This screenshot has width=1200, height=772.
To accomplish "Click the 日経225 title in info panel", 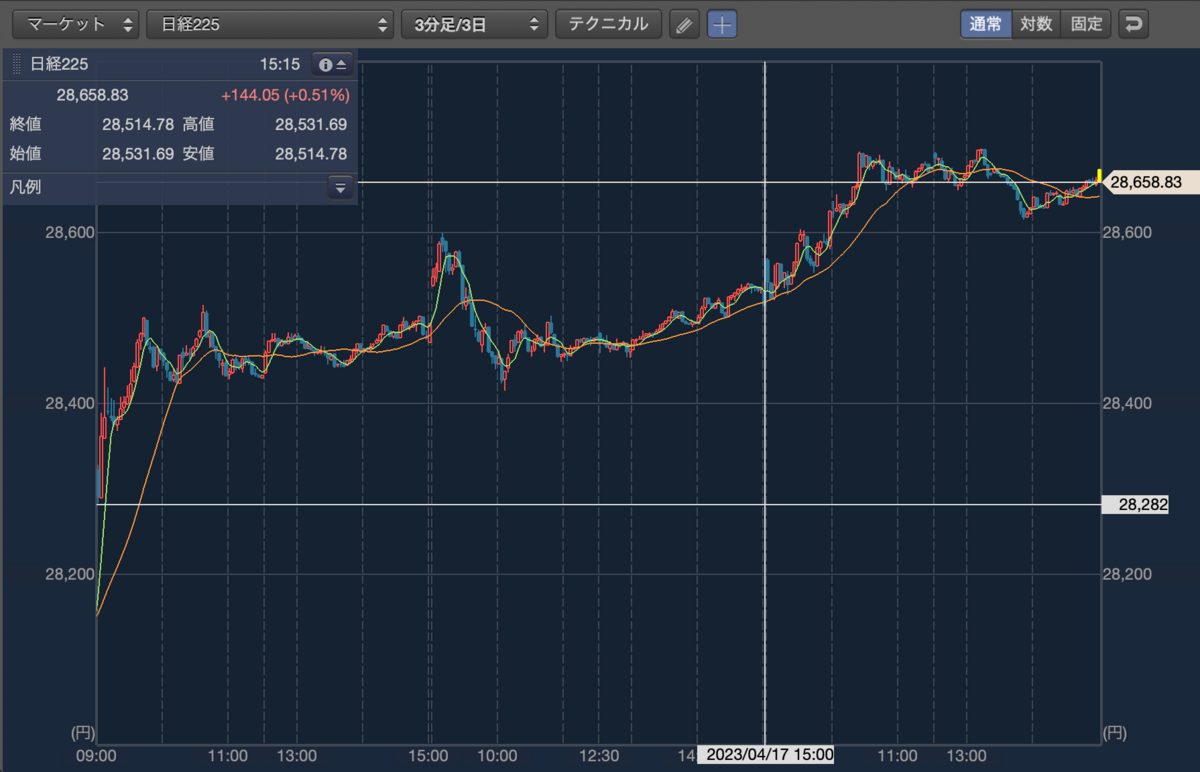I will (59, 64).
